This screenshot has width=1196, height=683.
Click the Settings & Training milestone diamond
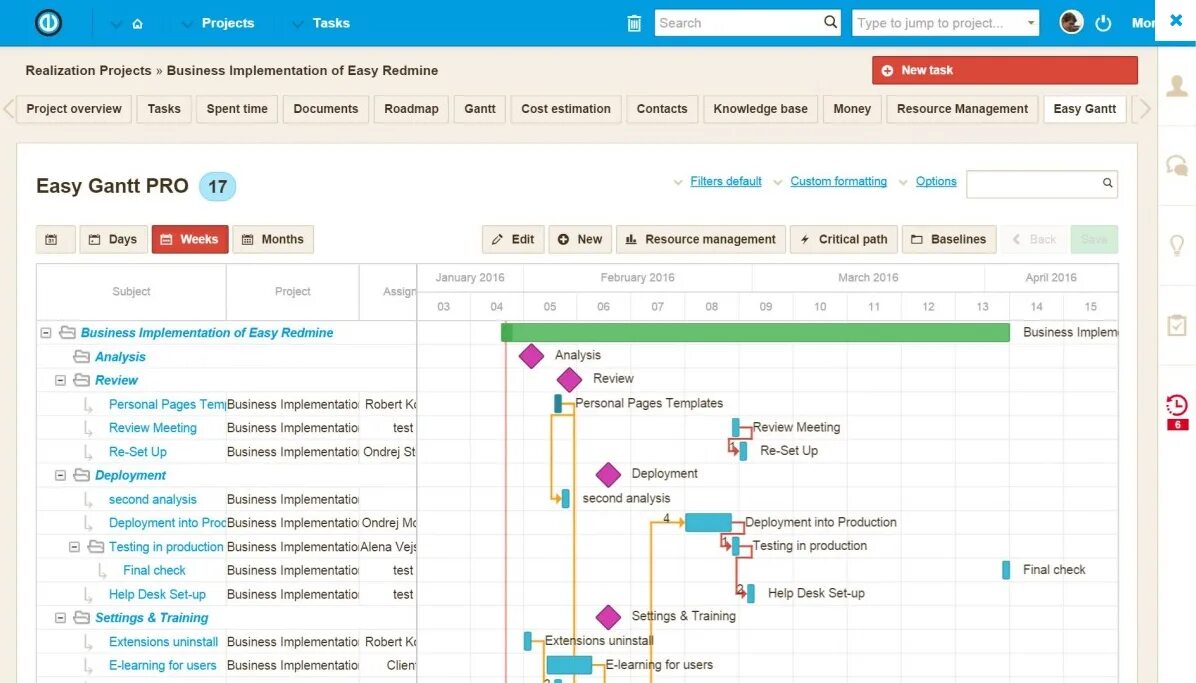(x=608, y=617)
